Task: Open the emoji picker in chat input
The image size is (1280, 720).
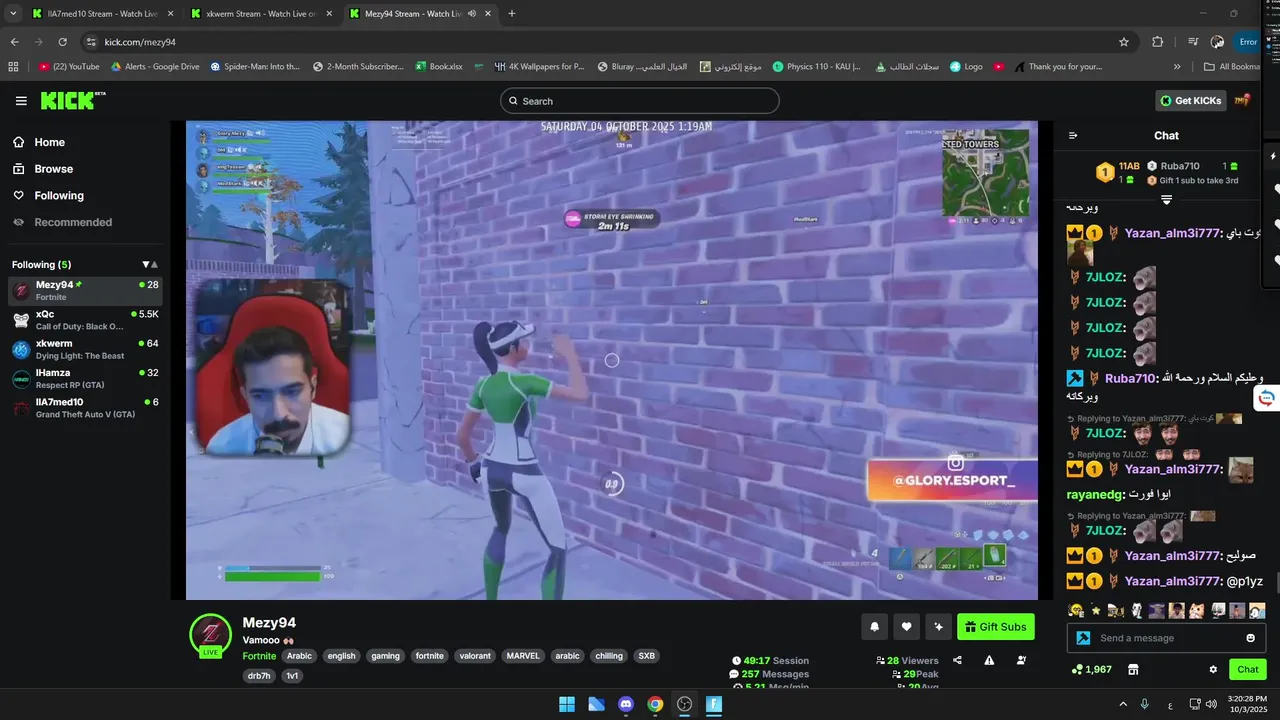Action: [x=1250, y=638]
